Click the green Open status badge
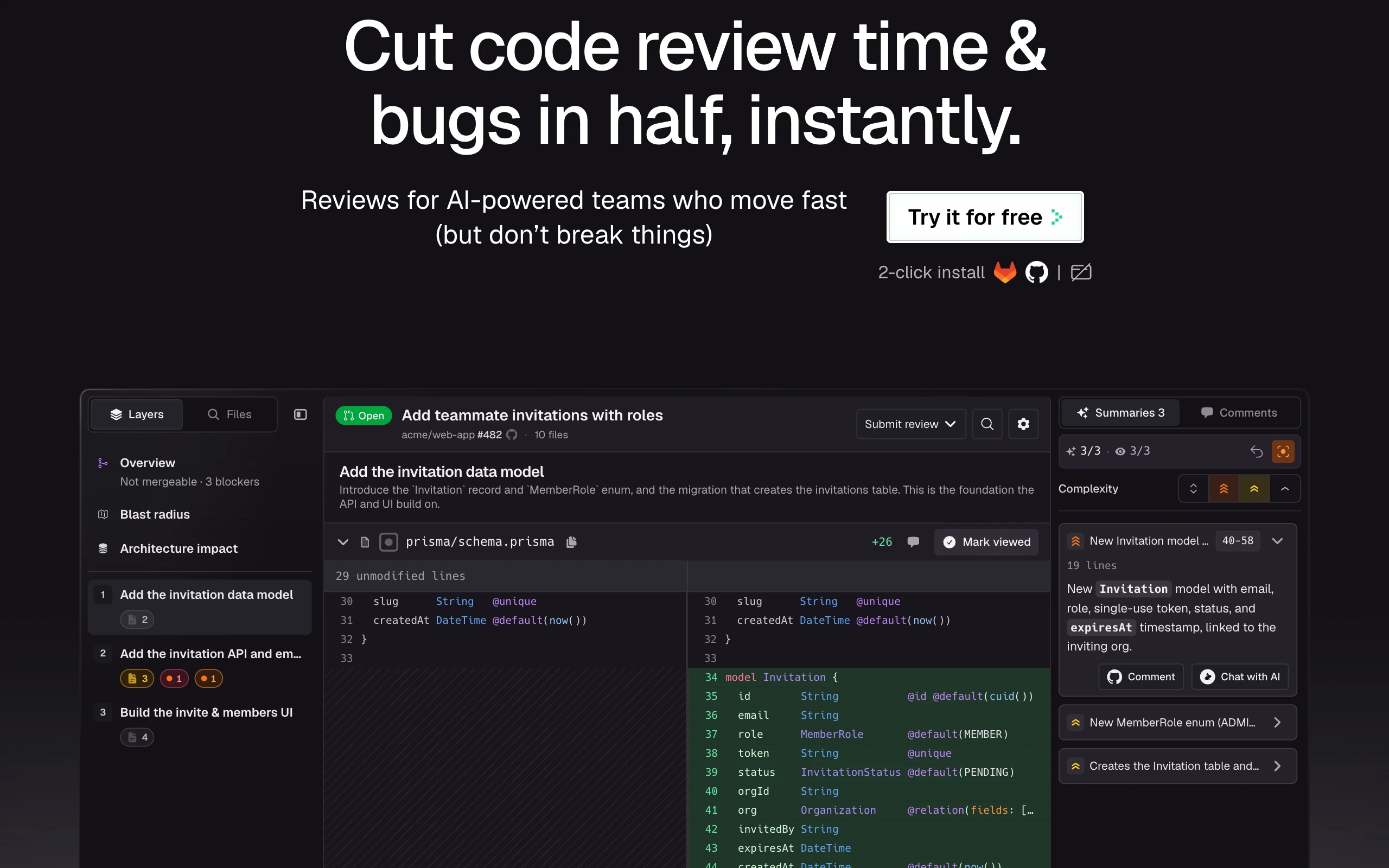Image resolution: width=1389 pixels, height=868 pixels. [364, 416]
